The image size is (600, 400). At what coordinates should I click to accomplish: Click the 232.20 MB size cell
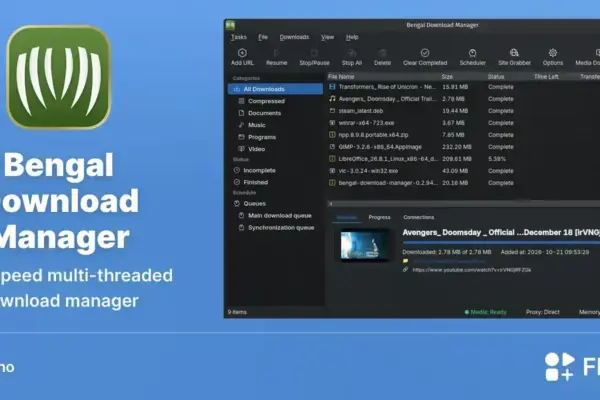click(x=457, y=147)
